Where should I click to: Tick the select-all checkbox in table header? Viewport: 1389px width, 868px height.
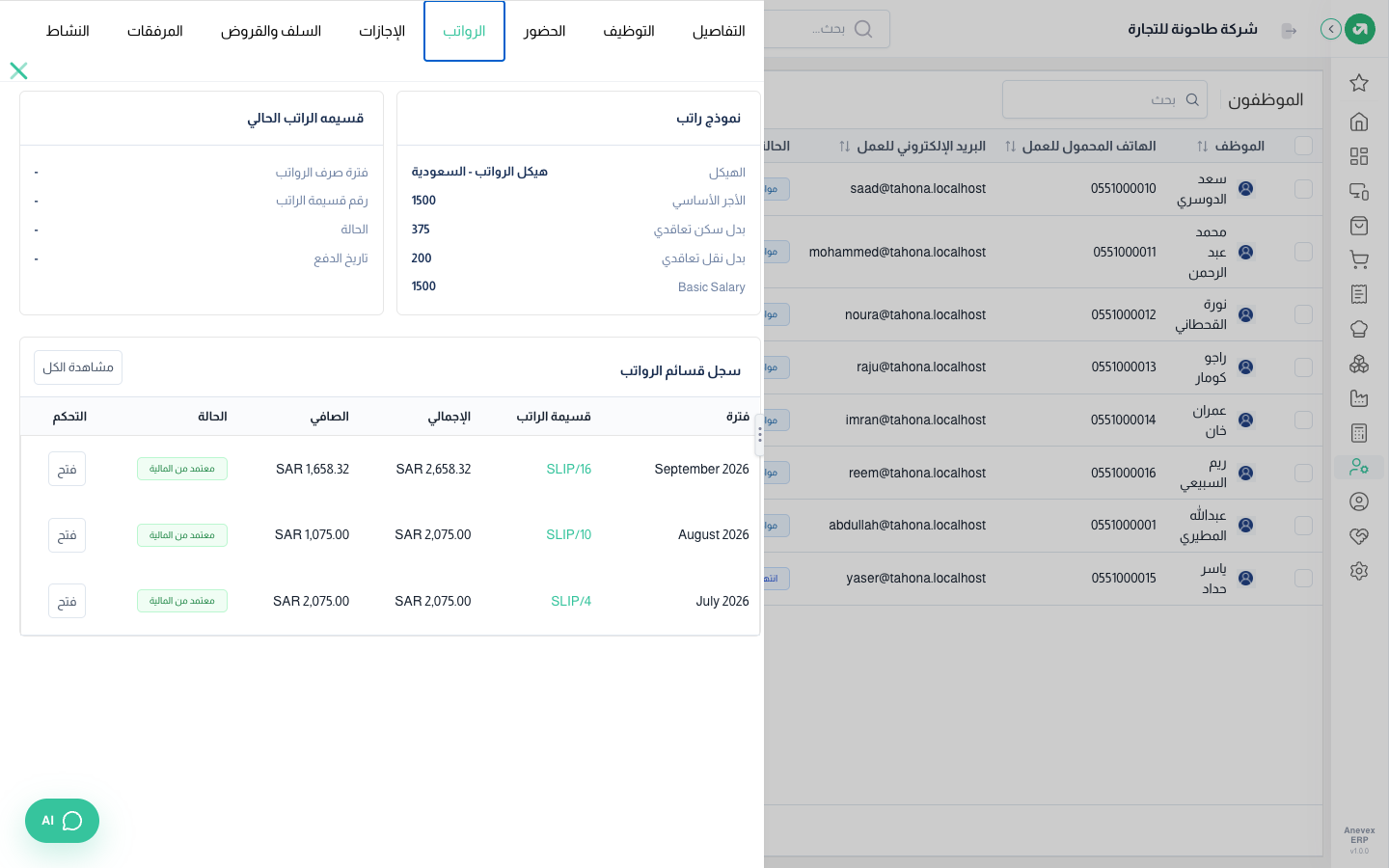point(1303,146)
